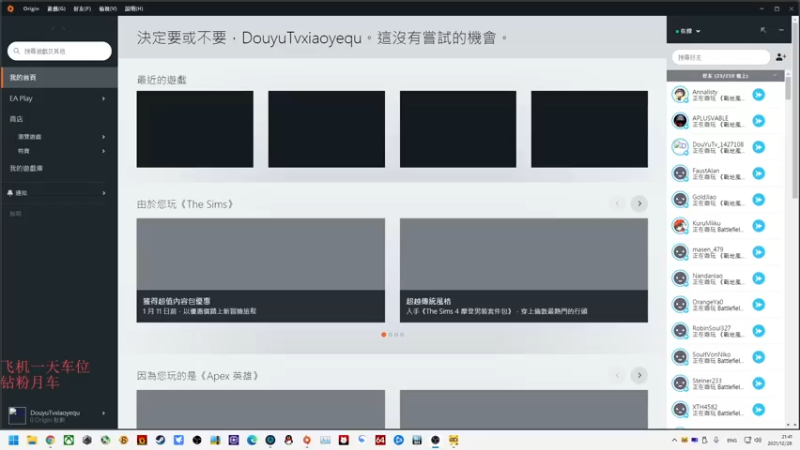Open first recent game tile
This screenshot has width=800, height=450.
pyautogui.click(x=195, y=129)
